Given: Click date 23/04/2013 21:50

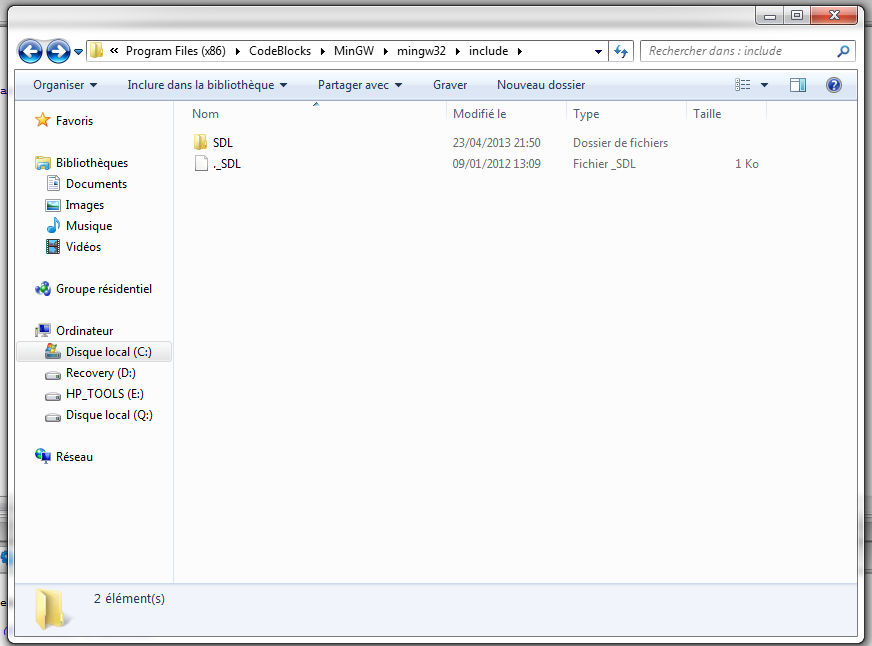Looking at the screenshot, I should tap(496, 143).
